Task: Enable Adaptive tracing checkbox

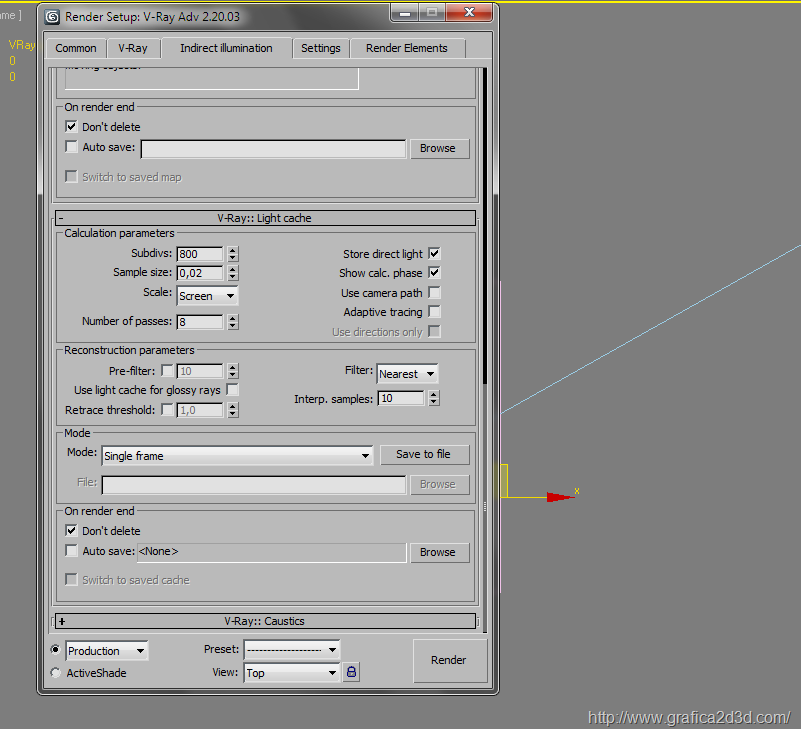Action: tap(434, 311)
